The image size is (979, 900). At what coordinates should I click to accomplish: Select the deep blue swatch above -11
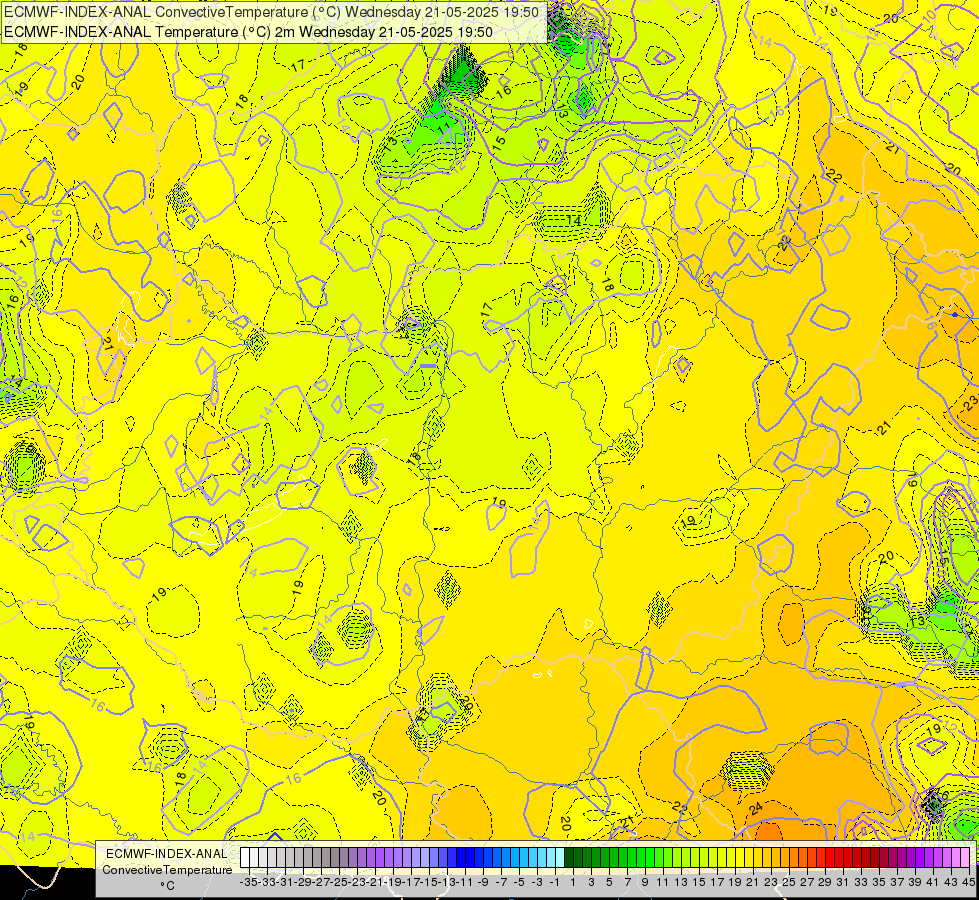pyautogui.click(x=461, y=858)
